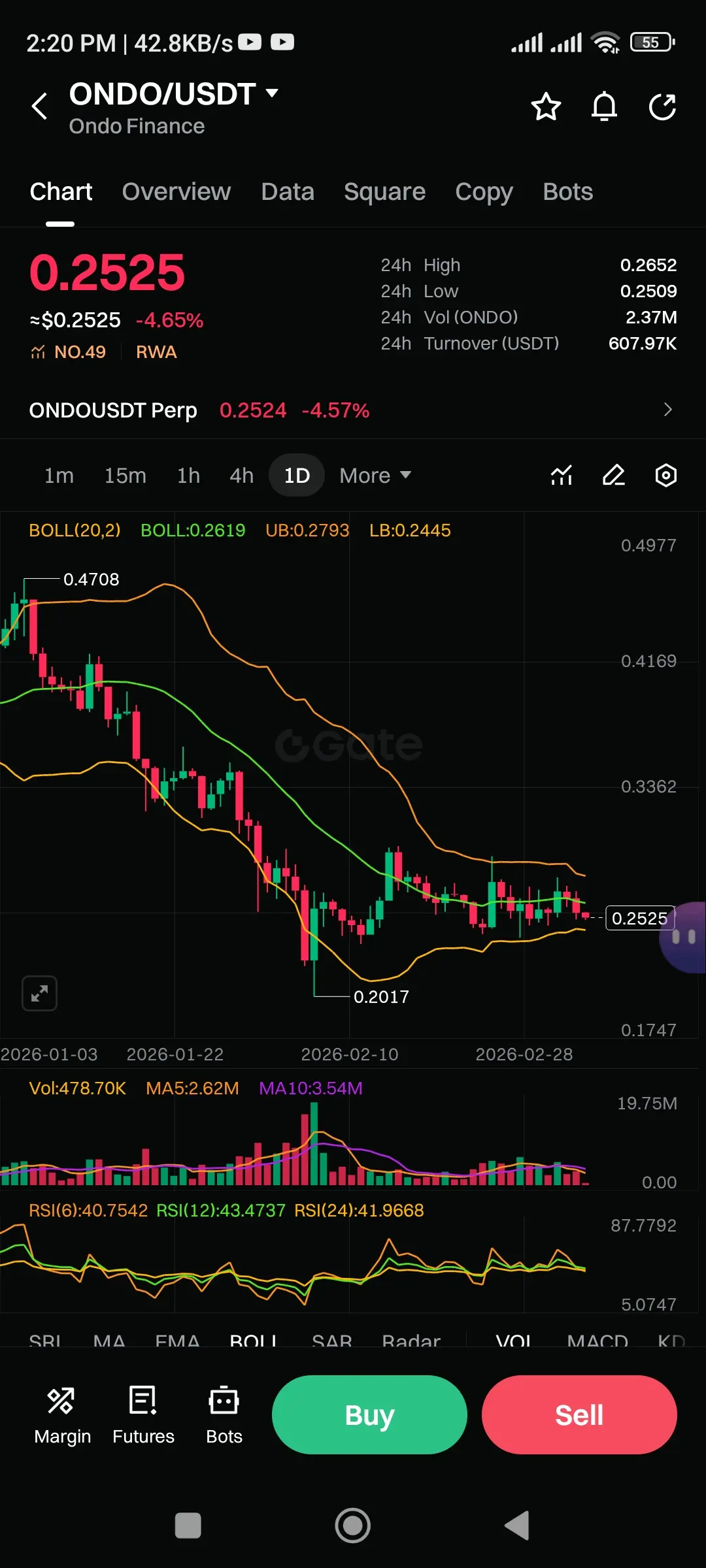Expand chart to fullscreen
706x1568 pixels.
tap(39, 993)
